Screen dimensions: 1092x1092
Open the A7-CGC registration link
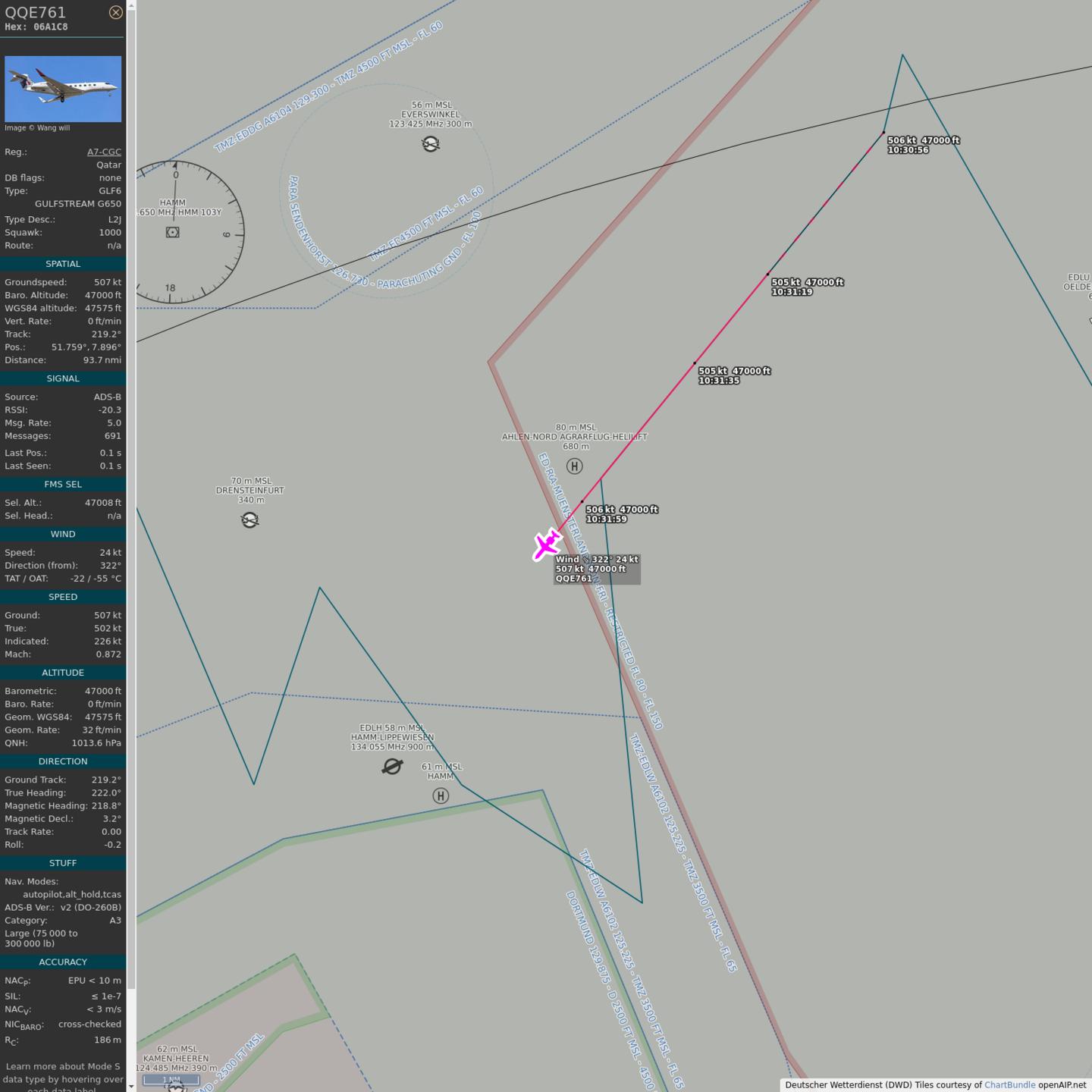point(104,152)
